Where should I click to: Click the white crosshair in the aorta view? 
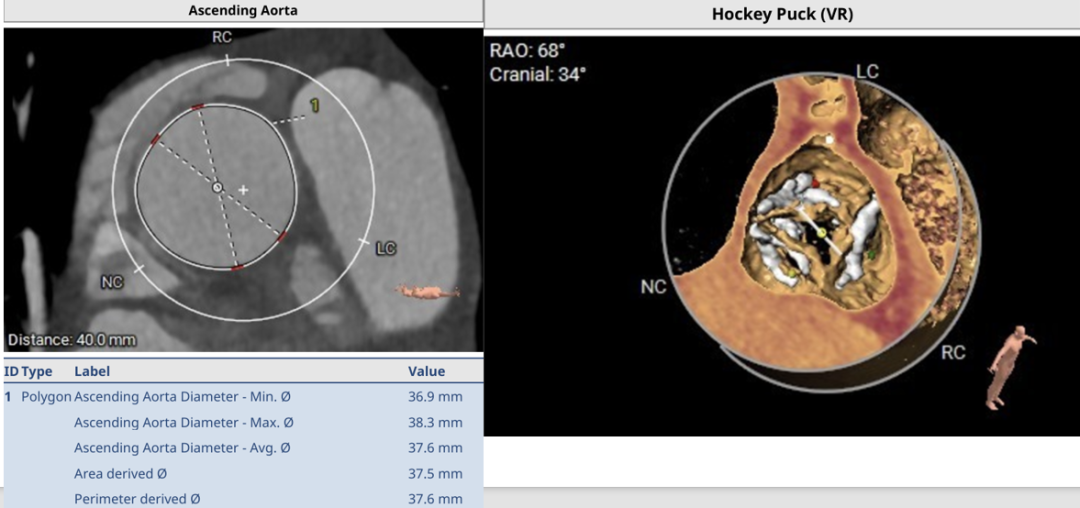pyautogui.click(x=242, y=189)
